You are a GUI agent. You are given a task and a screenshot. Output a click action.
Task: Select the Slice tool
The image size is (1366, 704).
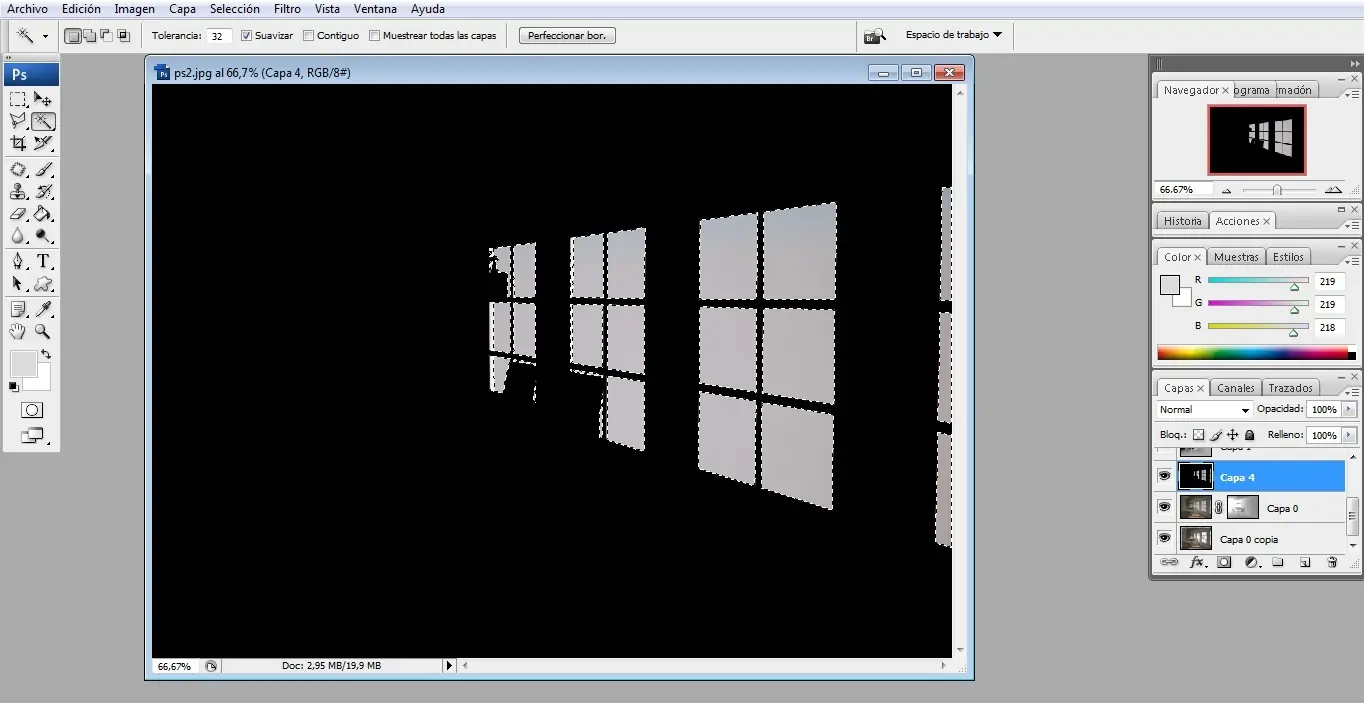[43, 143]
